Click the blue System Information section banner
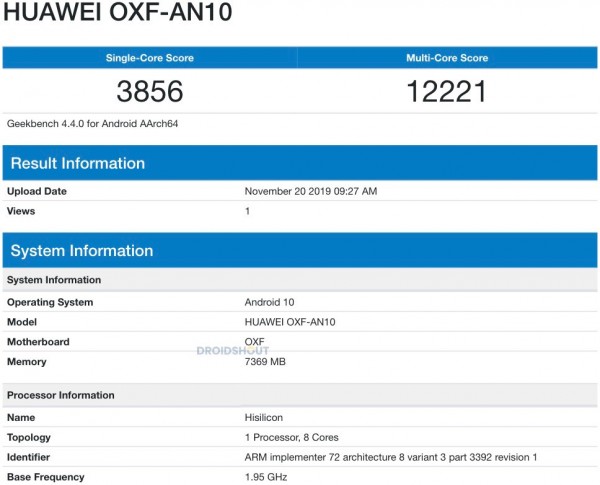 point(300,250)
